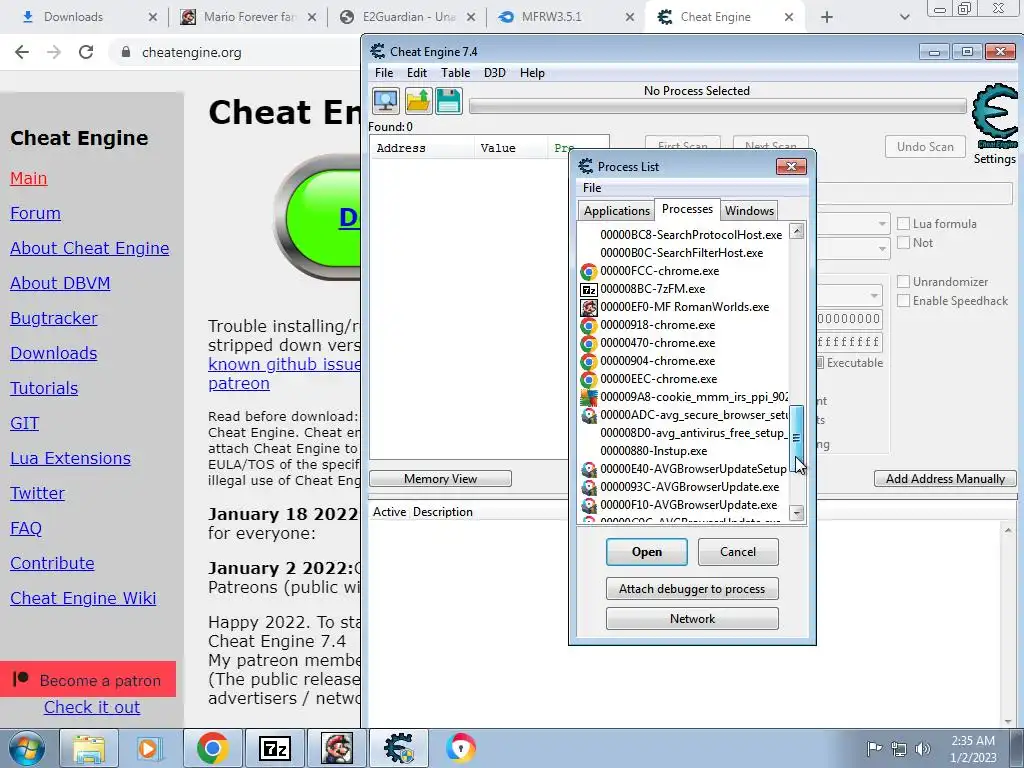Image resolution: width=1024 pixels, height=768 pixels.
Task: Open Cheat Engine Help menu
Action: pyautogui.click(x=532, y=72)
